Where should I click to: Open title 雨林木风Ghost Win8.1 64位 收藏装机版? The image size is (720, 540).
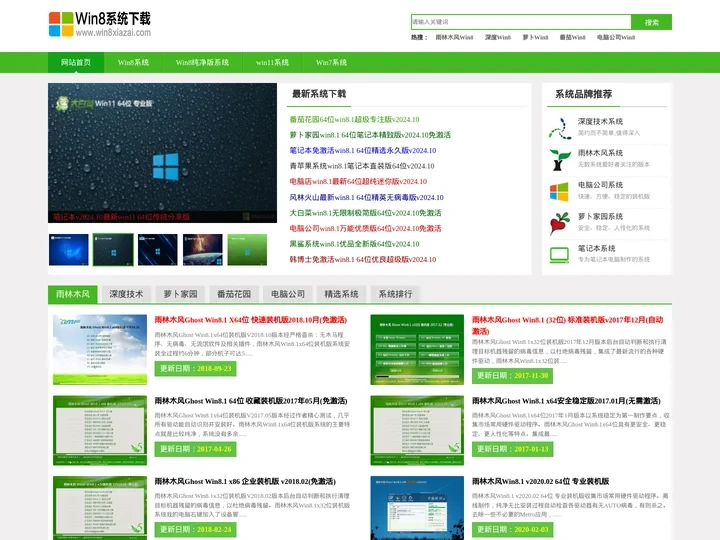[251, 401]
